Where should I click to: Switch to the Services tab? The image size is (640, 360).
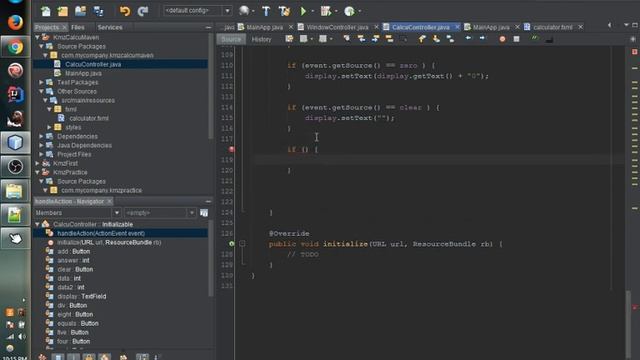(x=110, y=27)
